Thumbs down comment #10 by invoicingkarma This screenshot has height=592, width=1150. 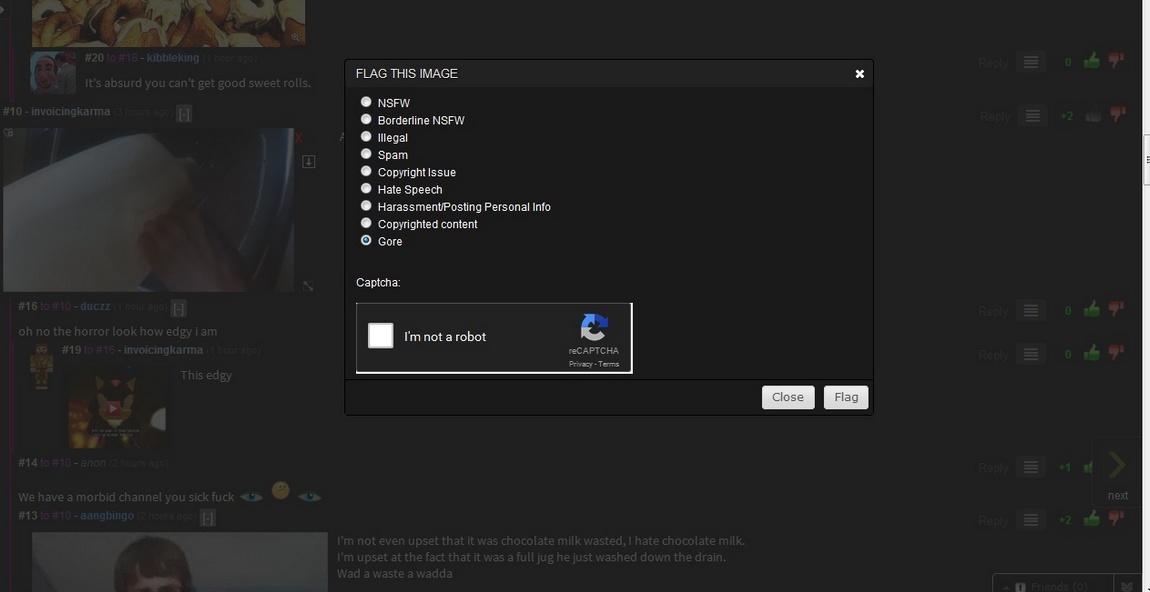click(x=1117, y=115)
